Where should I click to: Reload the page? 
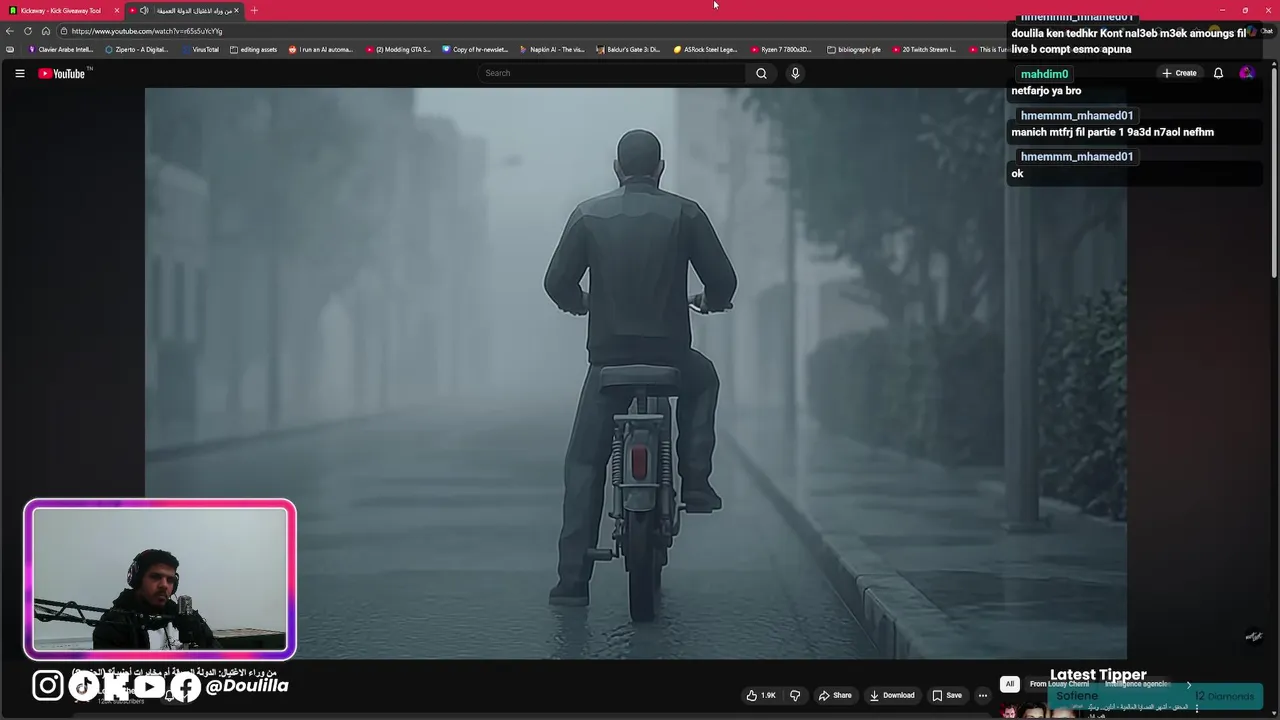point(28,31)
